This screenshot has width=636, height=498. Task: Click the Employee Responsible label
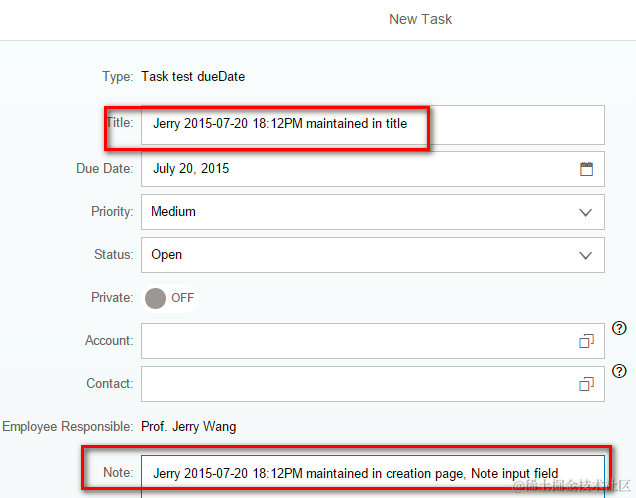pos(68,427)
